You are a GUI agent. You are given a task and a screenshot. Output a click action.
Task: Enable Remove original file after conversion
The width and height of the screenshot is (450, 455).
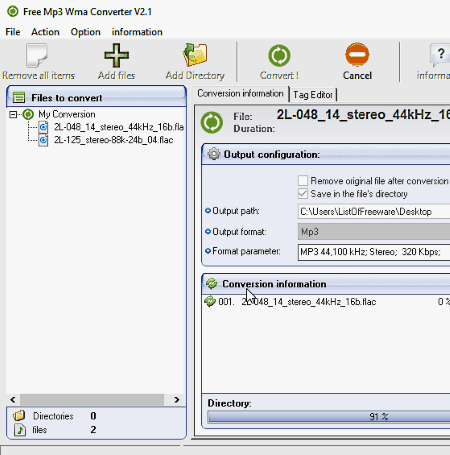click(x=303, y=181)
